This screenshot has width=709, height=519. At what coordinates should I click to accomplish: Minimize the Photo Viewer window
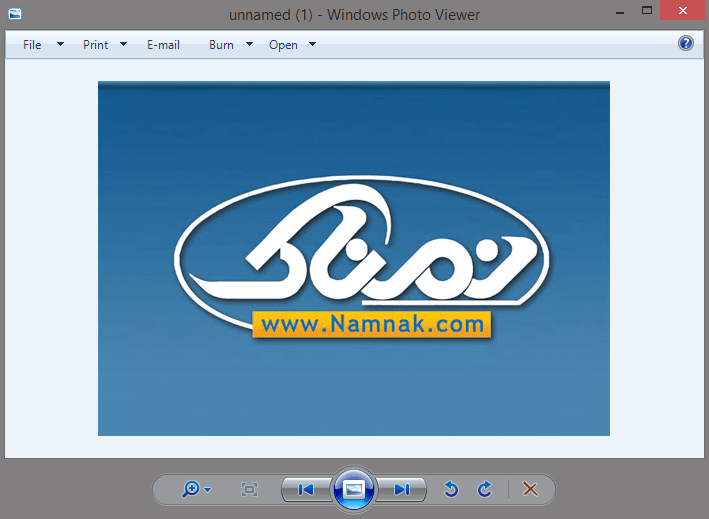[x=620, y=11]
